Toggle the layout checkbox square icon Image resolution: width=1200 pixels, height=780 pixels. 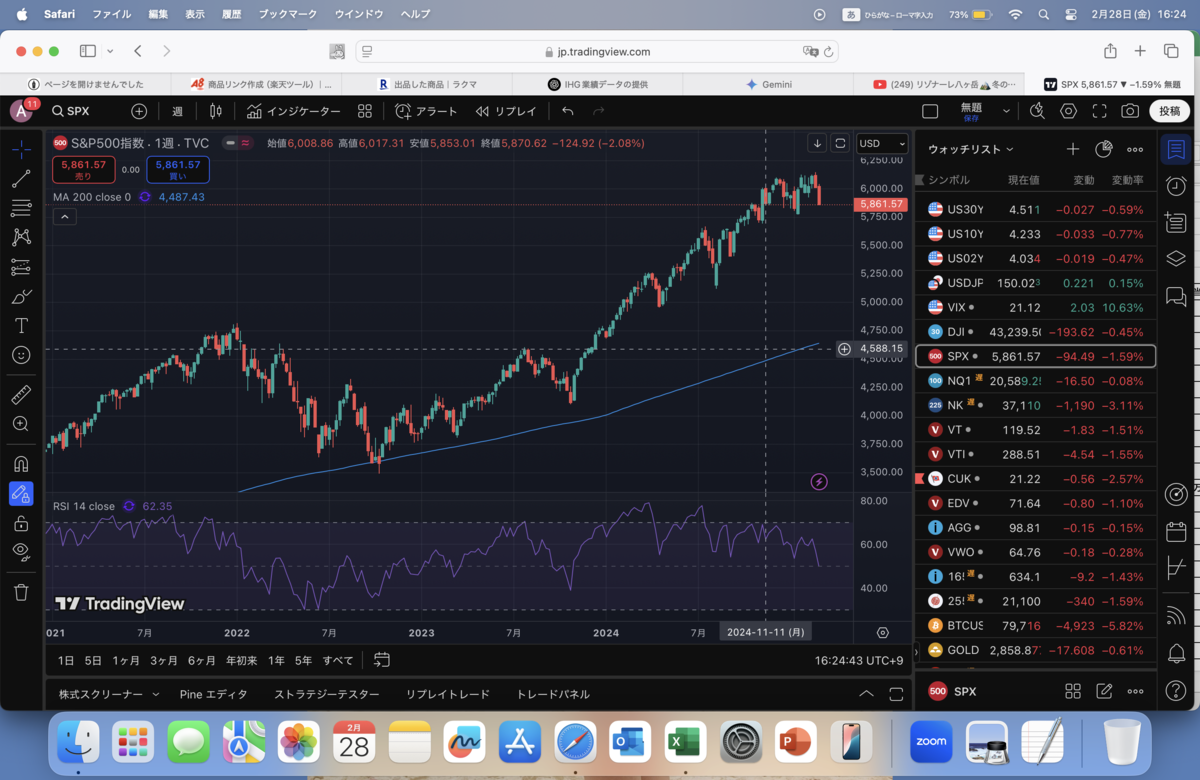(x=930, y=111)
